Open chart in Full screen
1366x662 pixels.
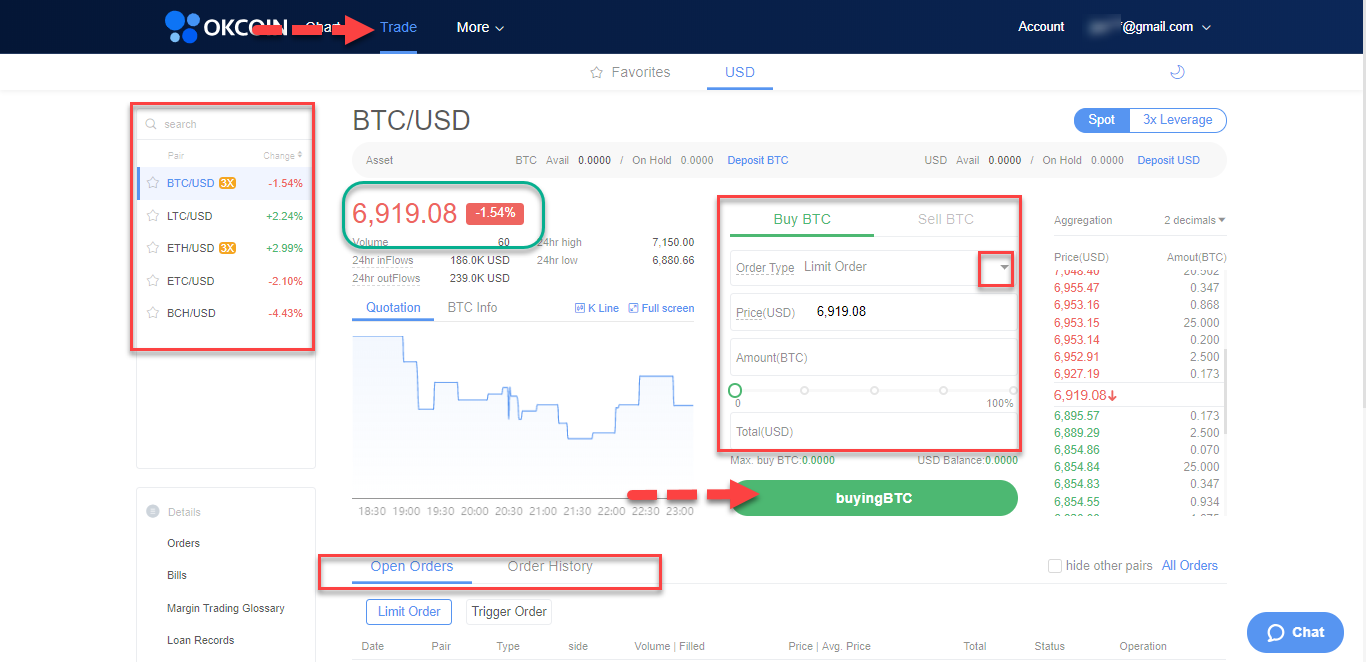(661, 308)
